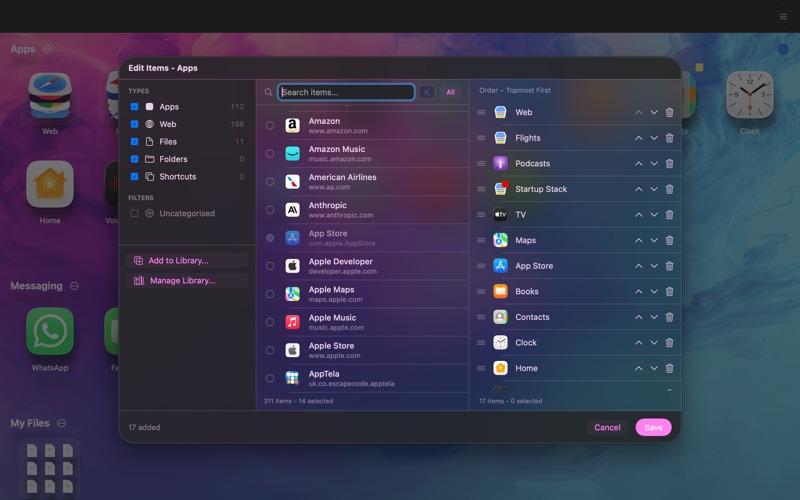Screen dimensions: 800x500
Task: Click the drag handle beside Podcasts
Action: (481, 163)
